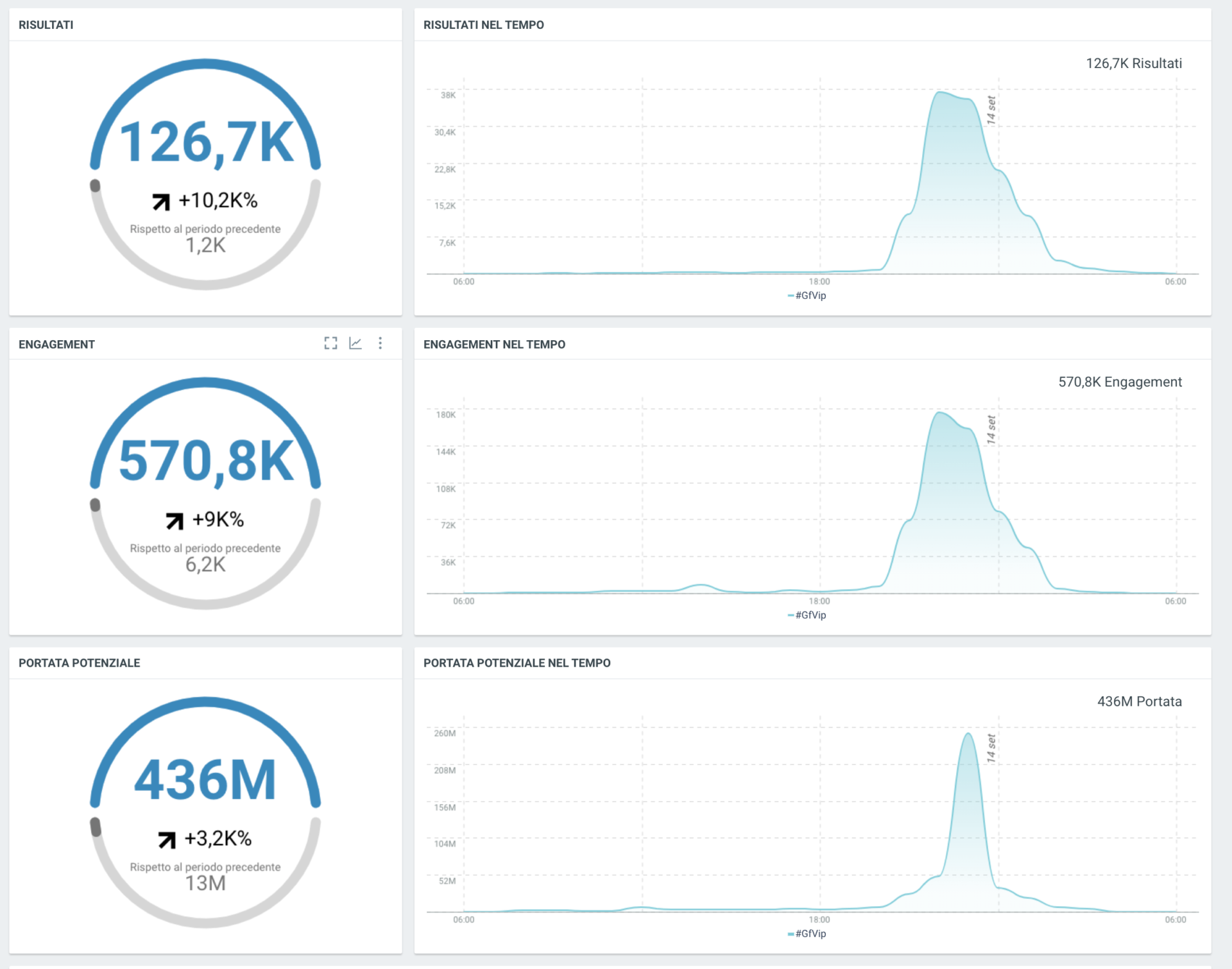Click the 14 set marker in Engagement chart
The width and height of the screenshot is (1232, 969).
[991, 429]
